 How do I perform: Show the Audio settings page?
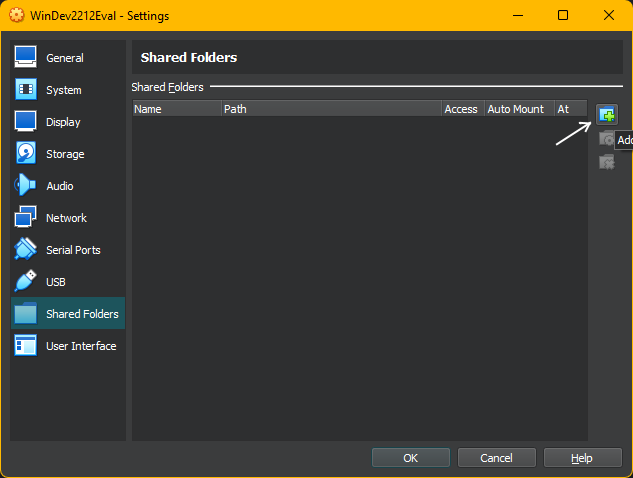[x=68, y=185]
